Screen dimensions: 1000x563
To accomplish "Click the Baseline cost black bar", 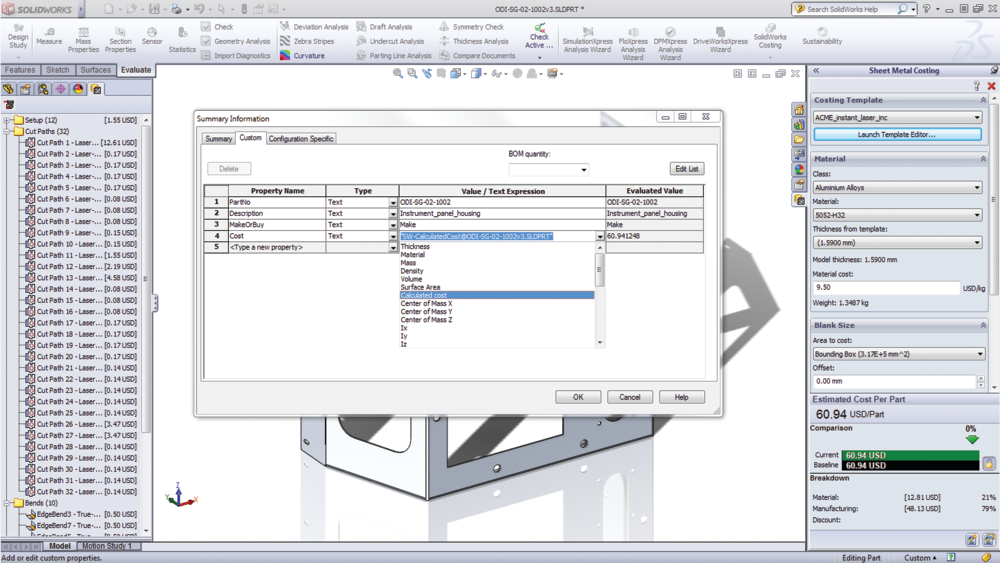I will (x=910, y=465).
